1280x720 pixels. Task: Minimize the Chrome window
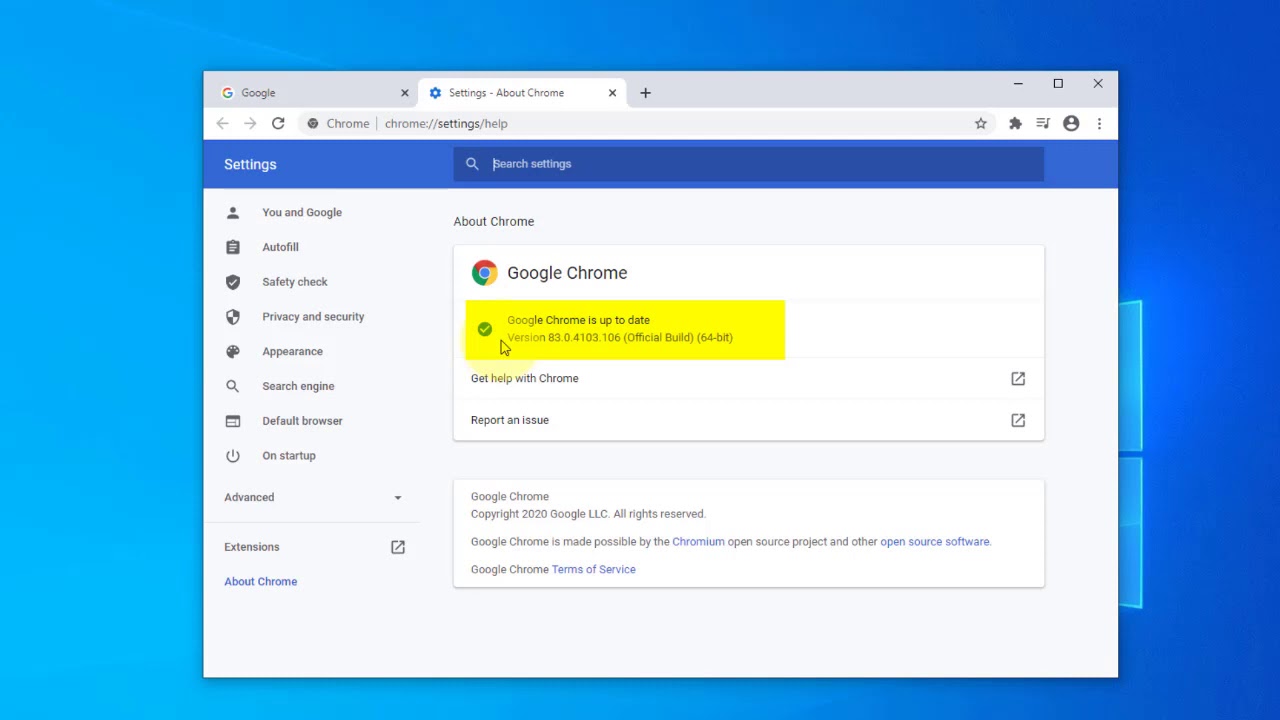coord(1018,84)
